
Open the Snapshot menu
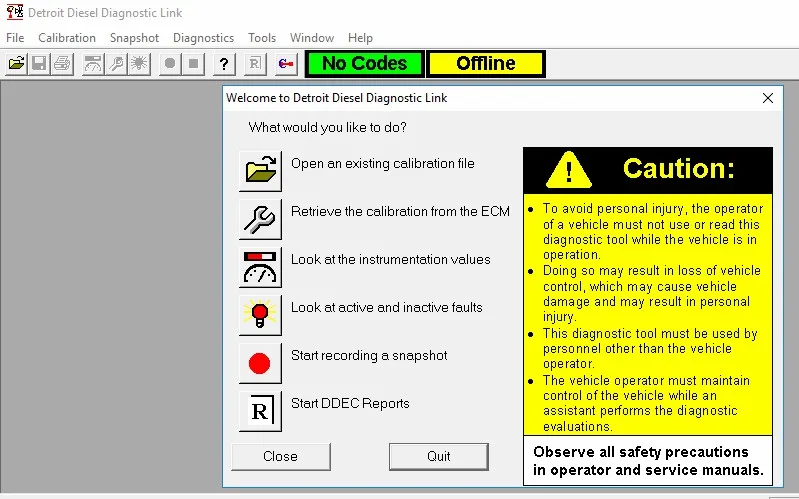(x=135, y=38)
